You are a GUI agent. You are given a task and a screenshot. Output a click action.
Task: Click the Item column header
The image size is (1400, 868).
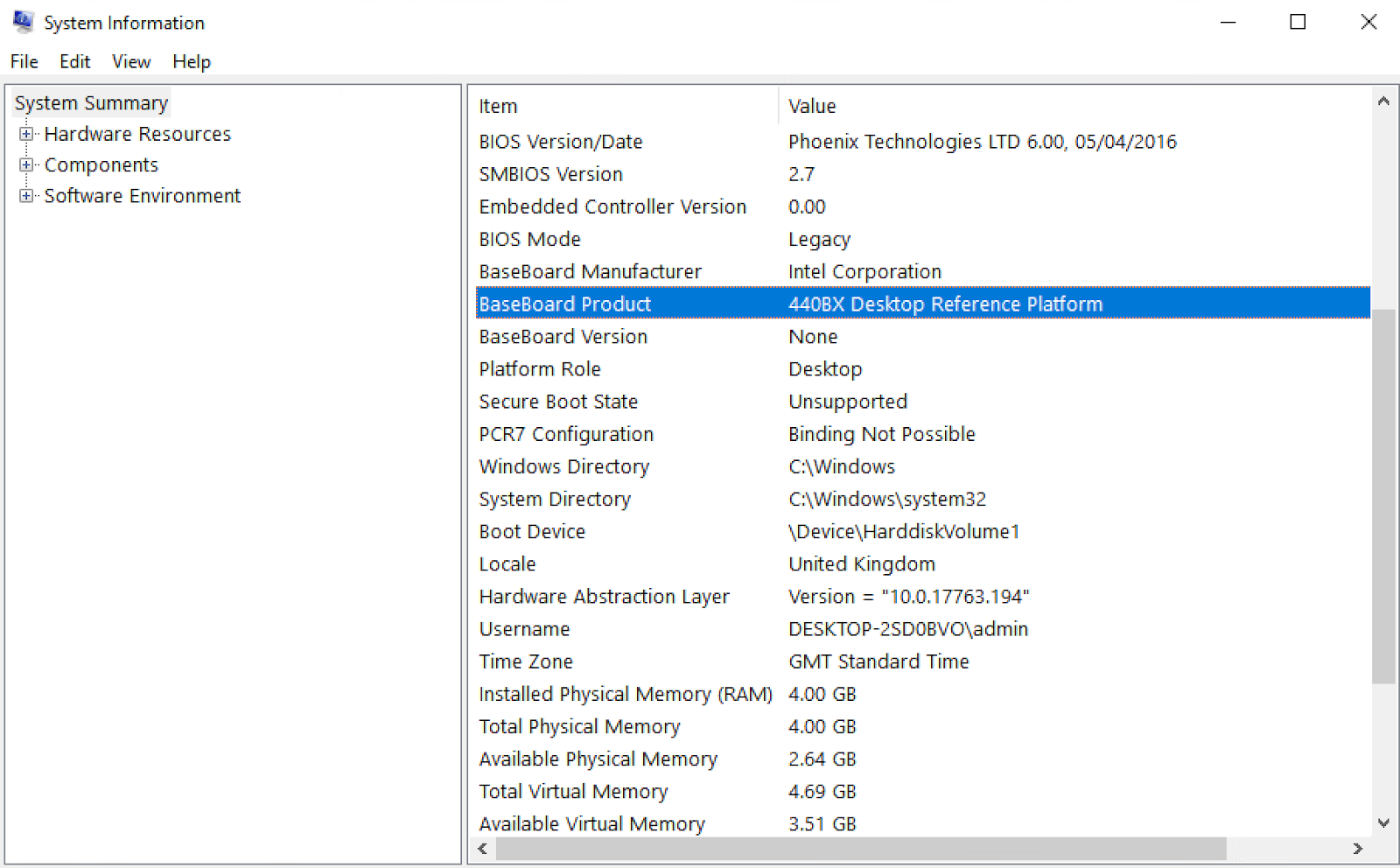click(x=612, y=105)
